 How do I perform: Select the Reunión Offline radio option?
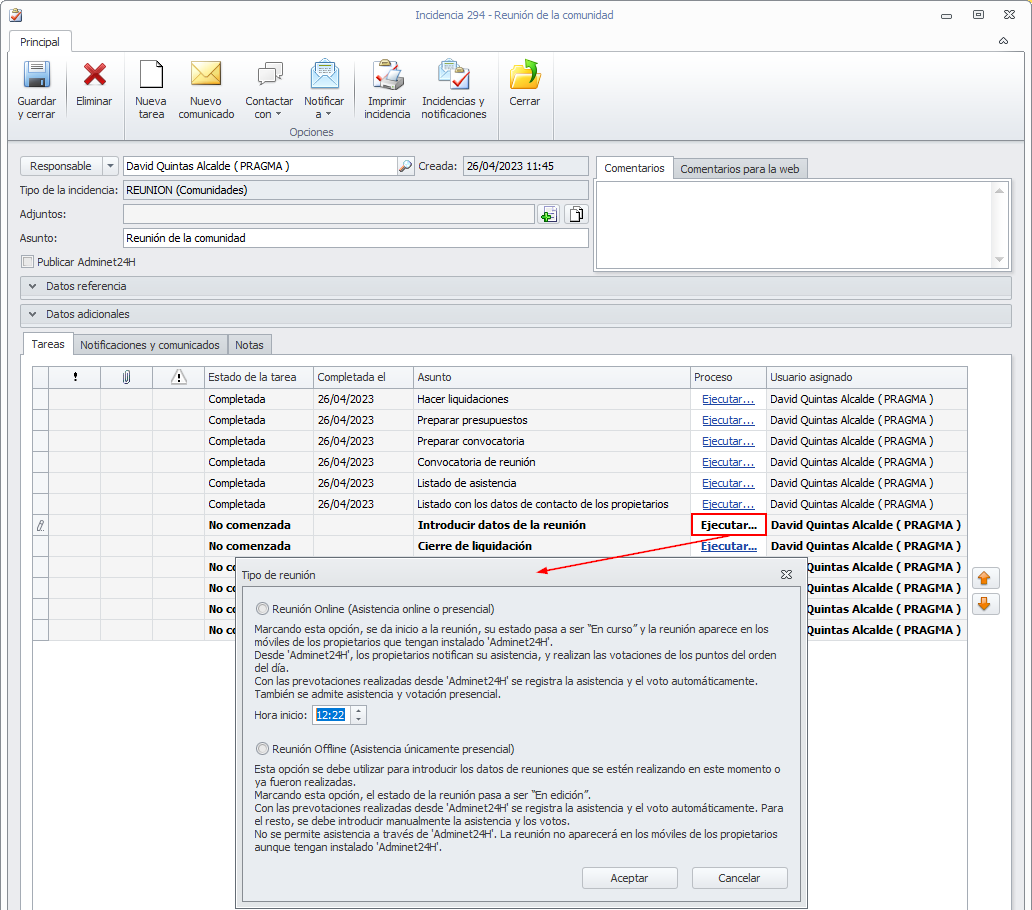click(x=263, y=749)
